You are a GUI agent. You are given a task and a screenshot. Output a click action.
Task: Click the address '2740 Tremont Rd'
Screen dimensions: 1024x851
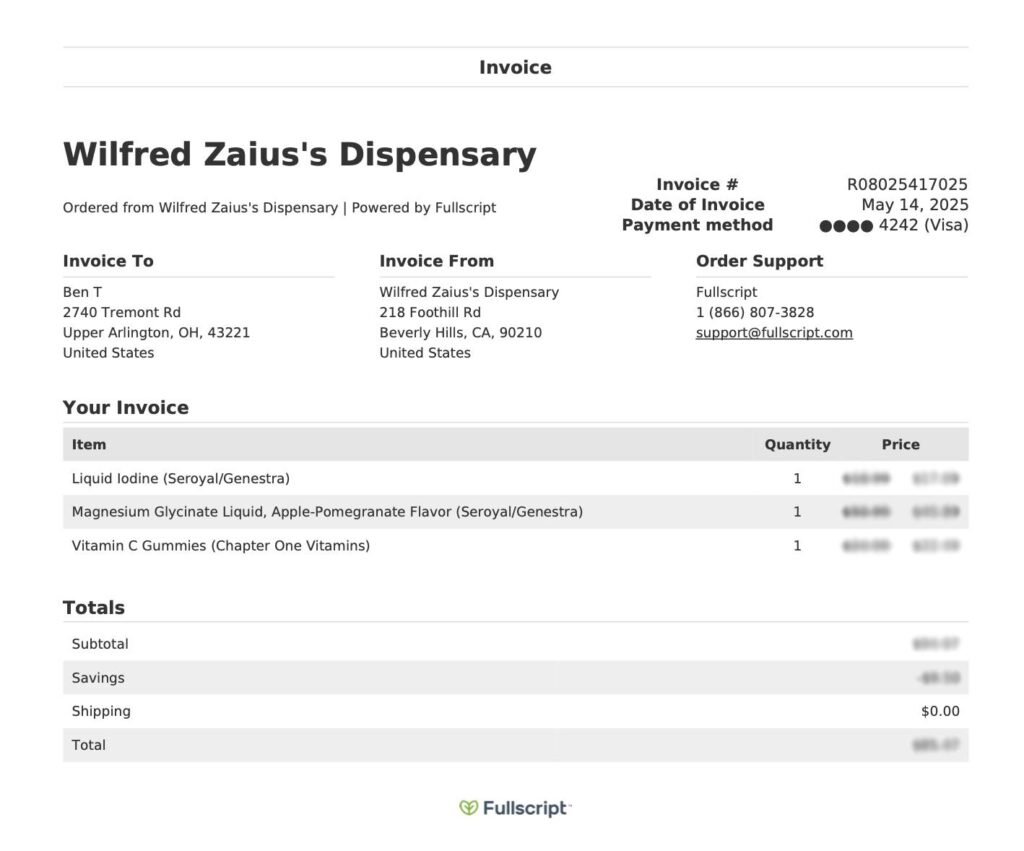[121, 312]
